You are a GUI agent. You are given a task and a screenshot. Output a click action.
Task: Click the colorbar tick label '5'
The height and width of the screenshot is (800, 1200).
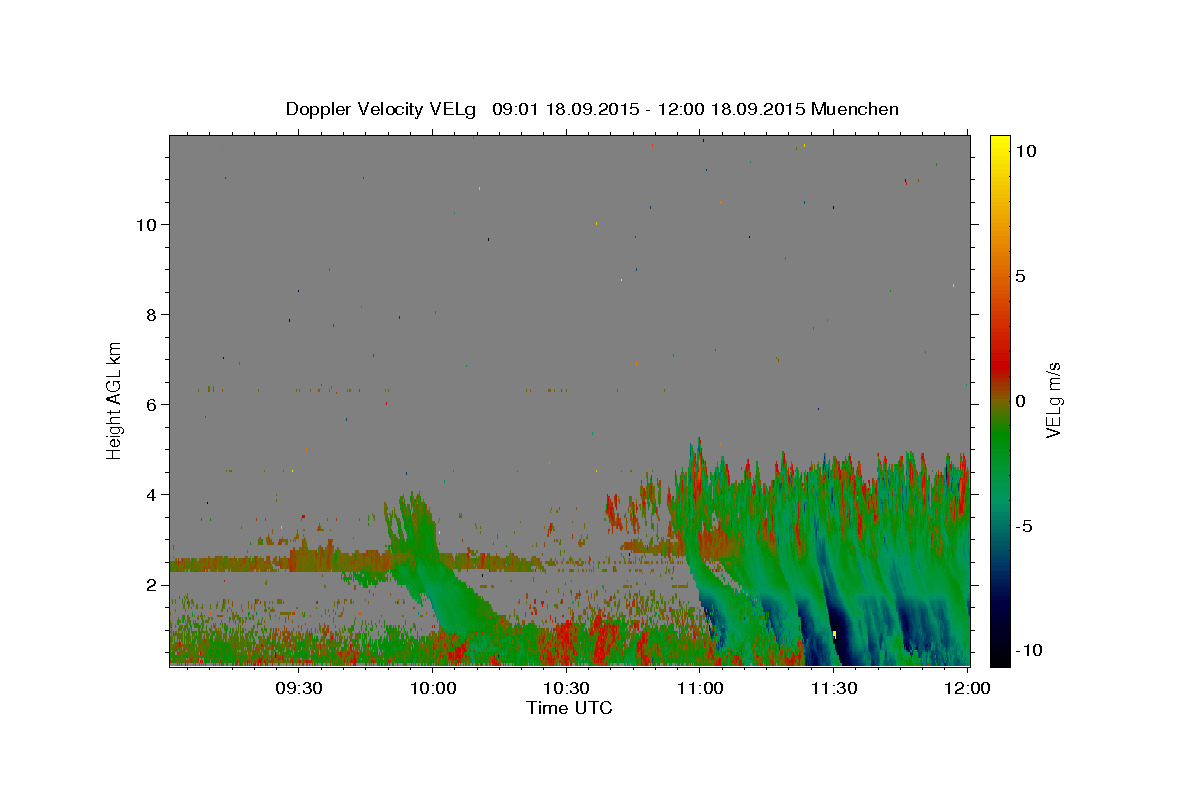point(1021,276)
